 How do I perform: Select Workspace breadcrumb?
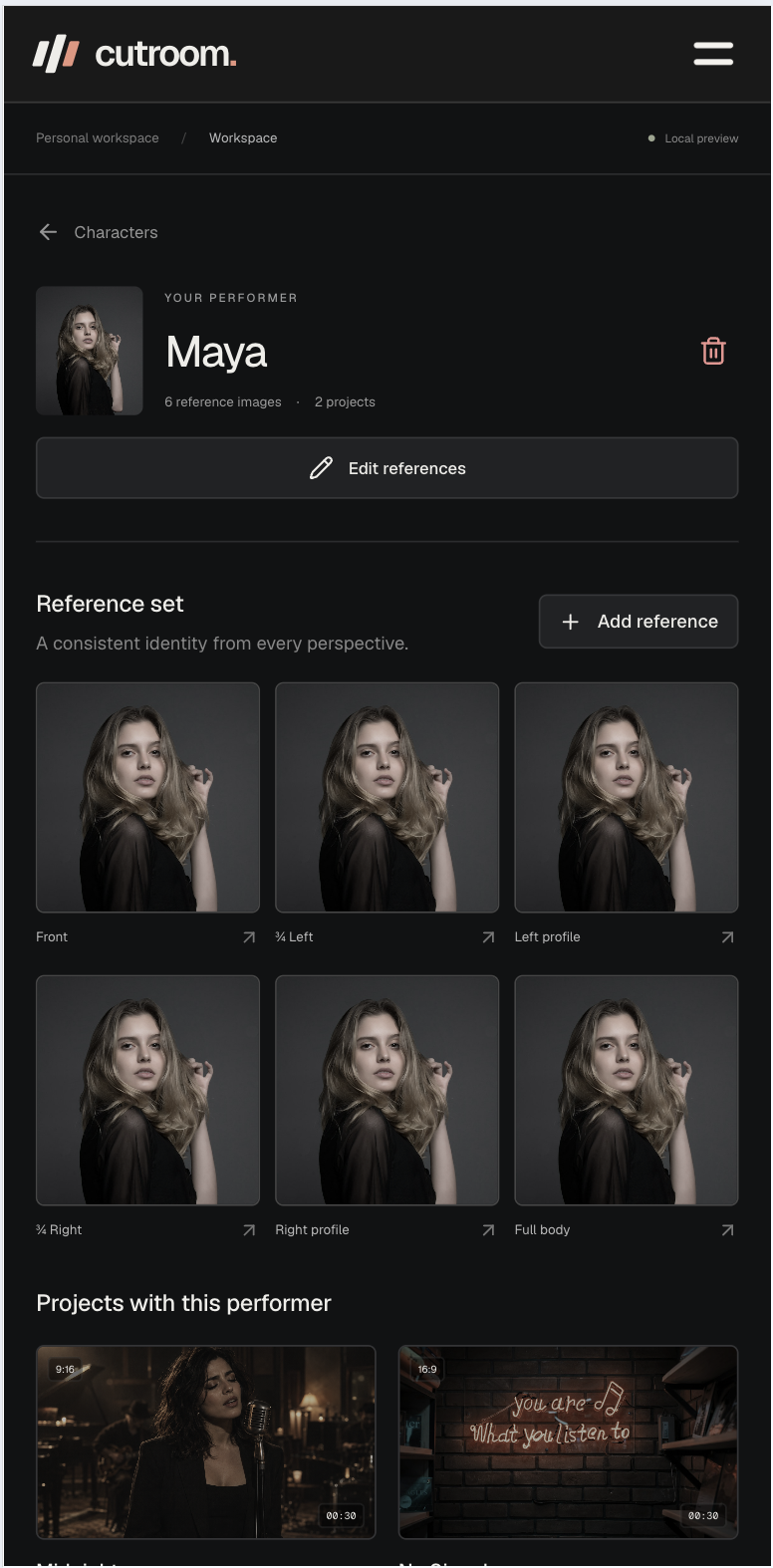click(x=243, y=138)
